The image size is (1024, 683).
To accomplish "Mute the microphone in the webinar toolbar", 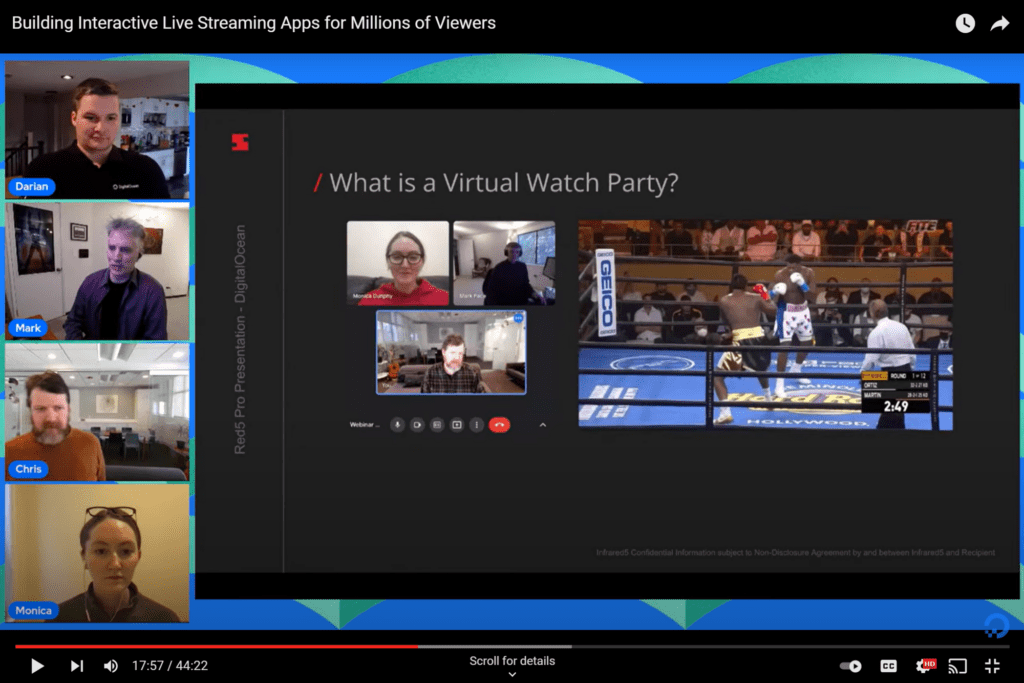I will coord(397,424).
